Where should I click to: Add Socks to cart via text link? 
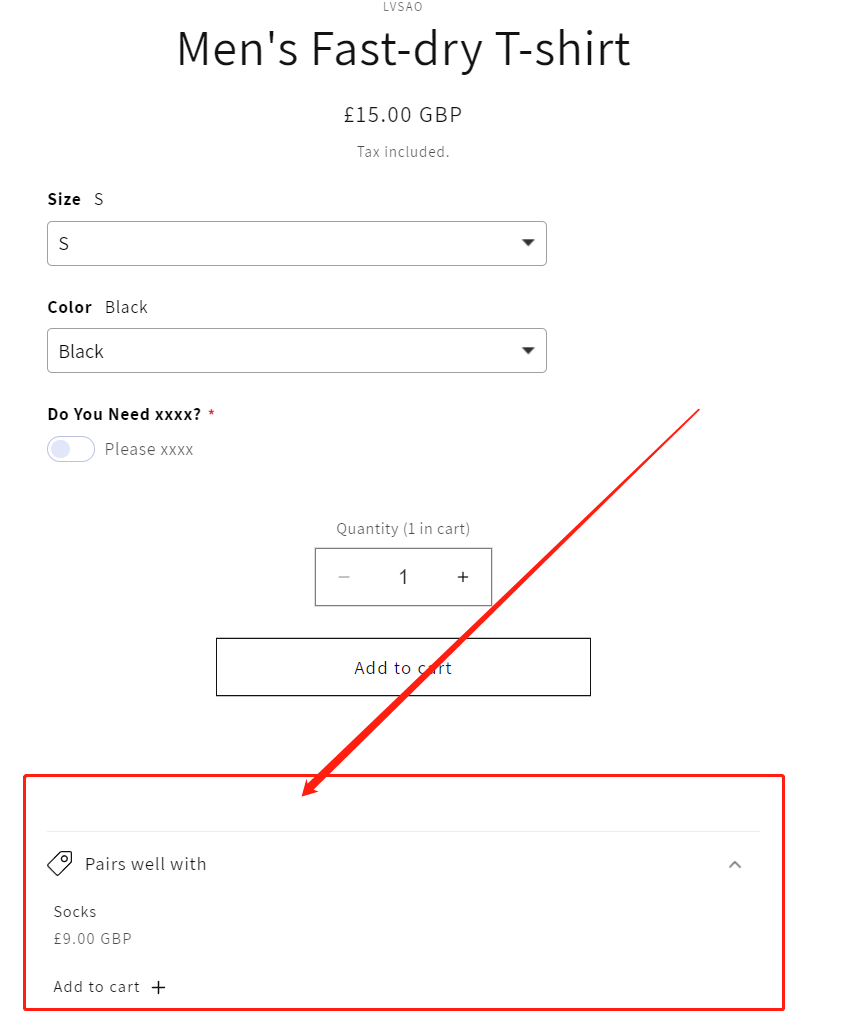click(96, 987)
